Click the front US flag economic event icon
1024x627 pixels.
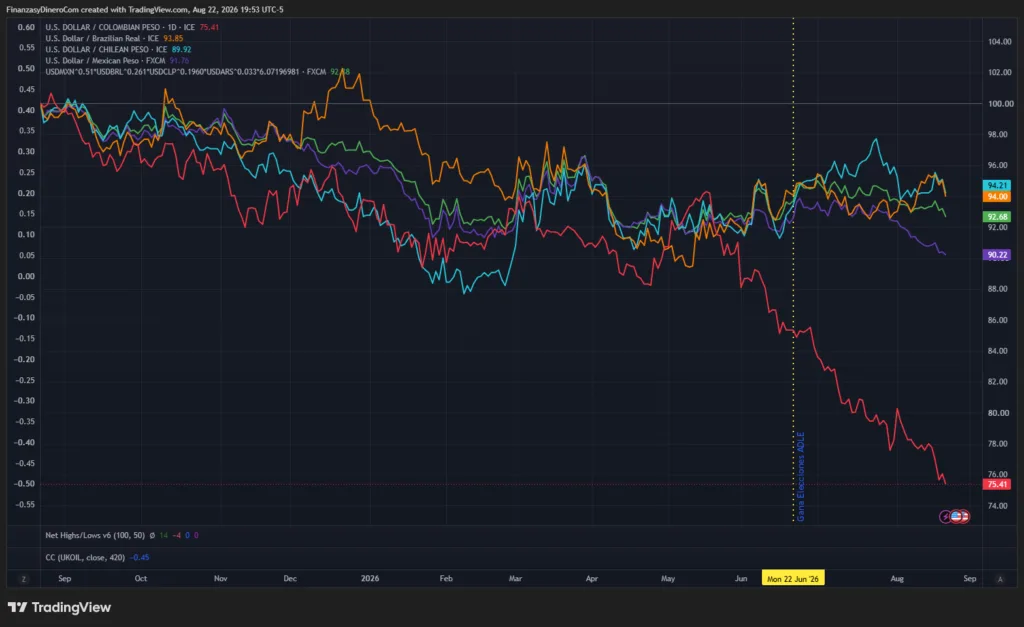click(x=956, y=517)
